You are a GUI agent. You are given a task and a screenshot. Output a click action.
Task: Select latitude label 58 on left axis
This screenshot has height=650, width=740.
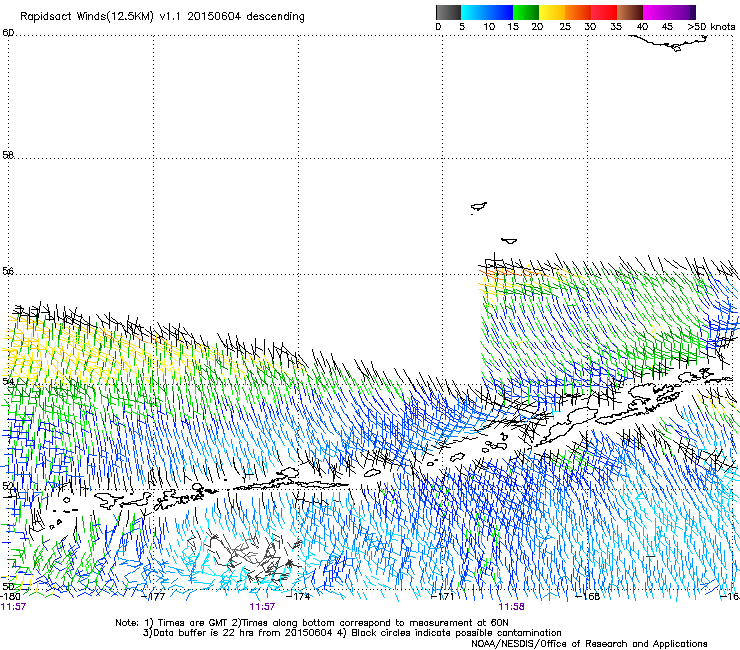coord(8,154)
